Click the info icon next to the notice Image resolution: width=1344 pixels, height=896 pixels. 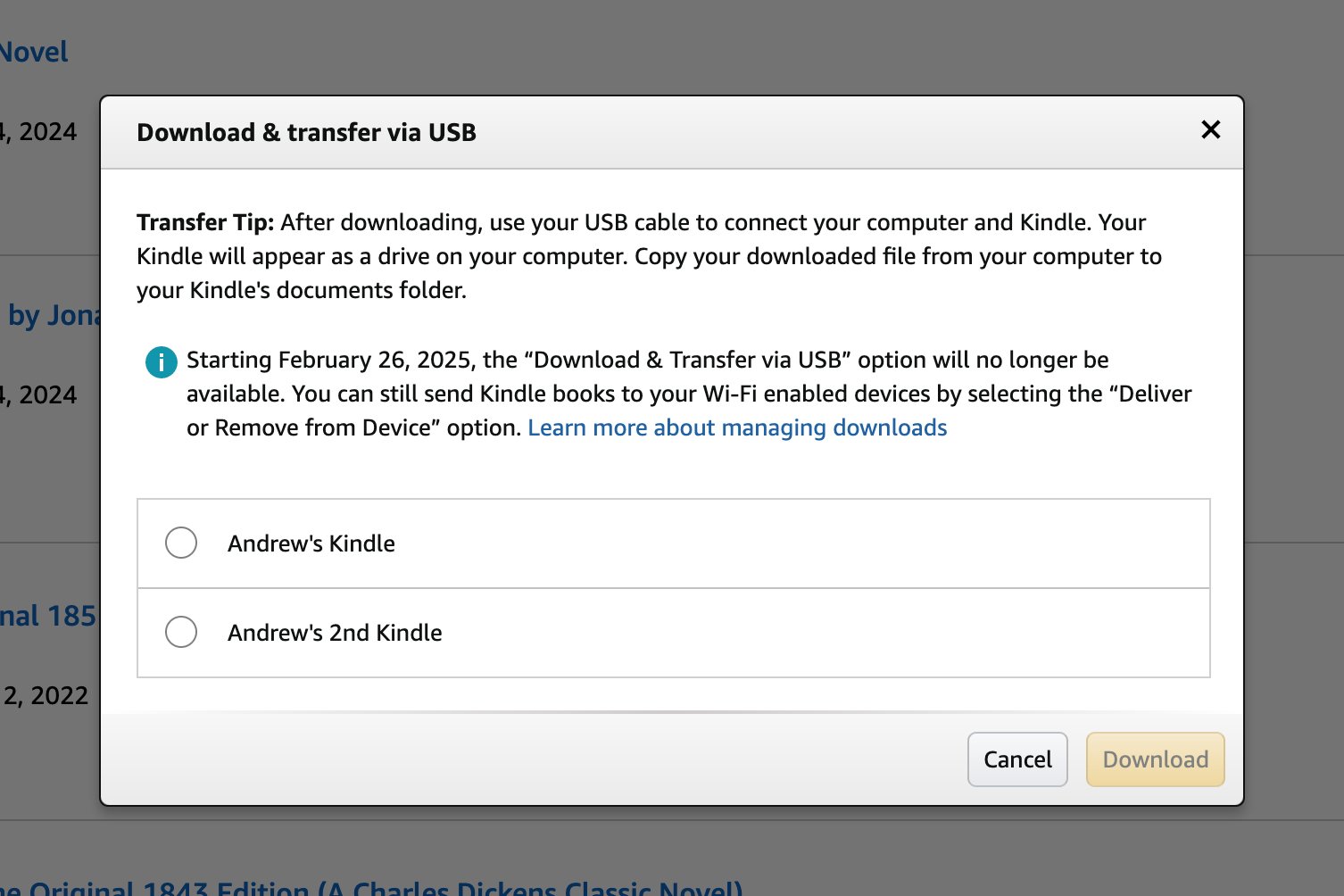[161, 361]
